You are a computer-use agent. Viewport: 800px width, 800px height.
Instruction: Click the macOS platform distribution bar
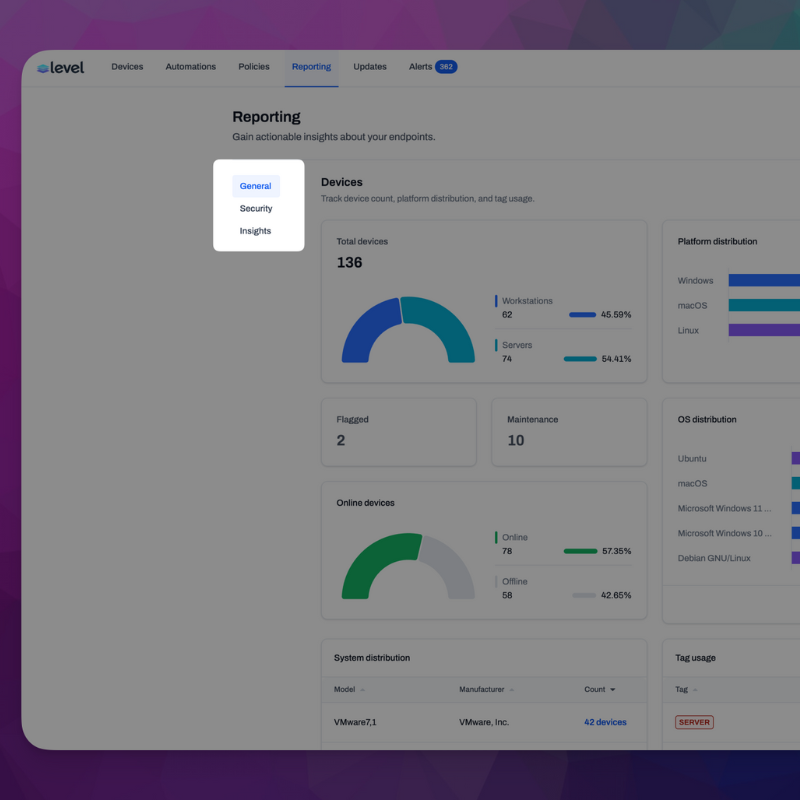coord(764,305)
